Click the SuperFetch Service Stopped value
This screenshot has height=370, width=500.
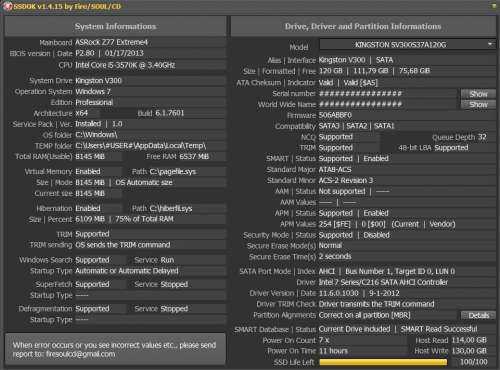pyautogui.click(x=174, y=284)
